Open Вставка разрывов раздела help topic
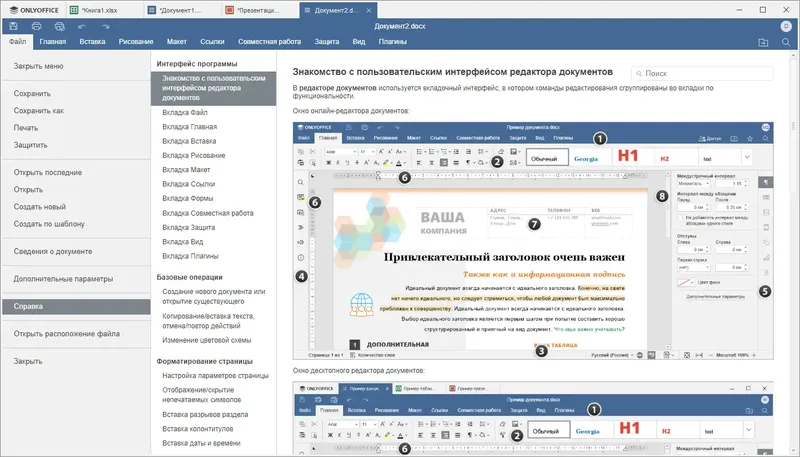 (x=213, y=415)
